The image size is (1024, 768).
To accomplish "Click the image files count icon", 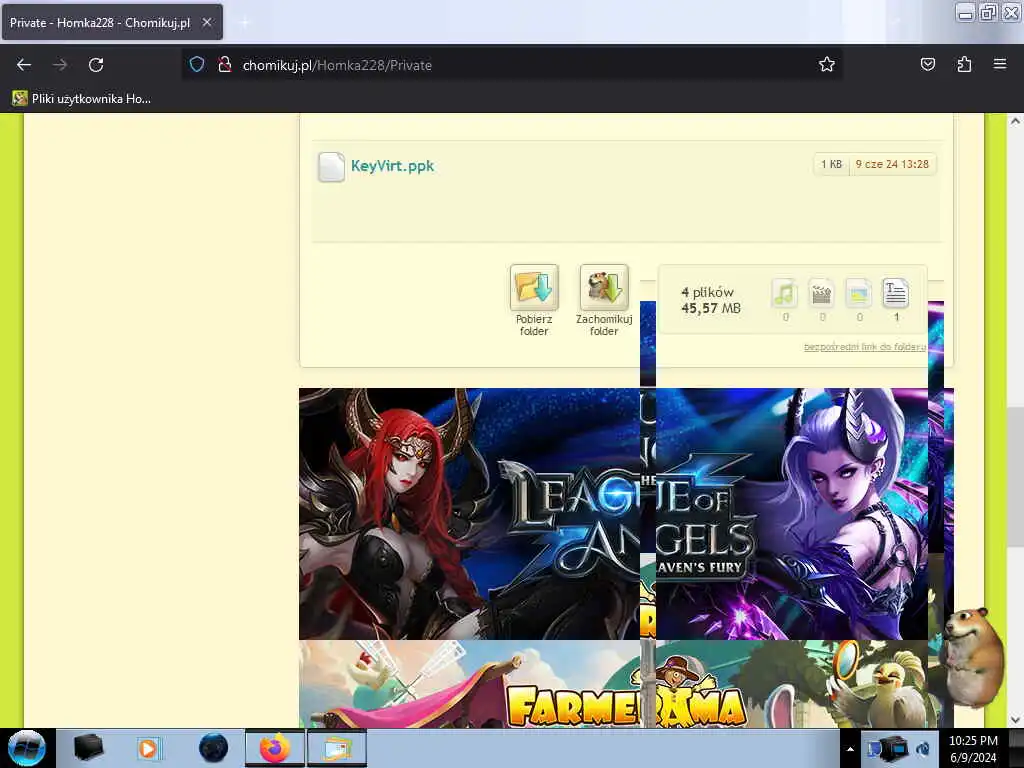I will pyautogui.click(x=858, y=293).
